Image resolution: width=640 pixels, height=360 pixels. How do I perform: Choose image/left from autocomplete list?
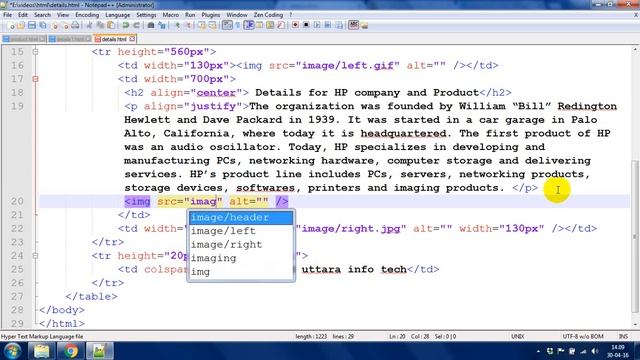pyautogui.click(x=241, y=231)
